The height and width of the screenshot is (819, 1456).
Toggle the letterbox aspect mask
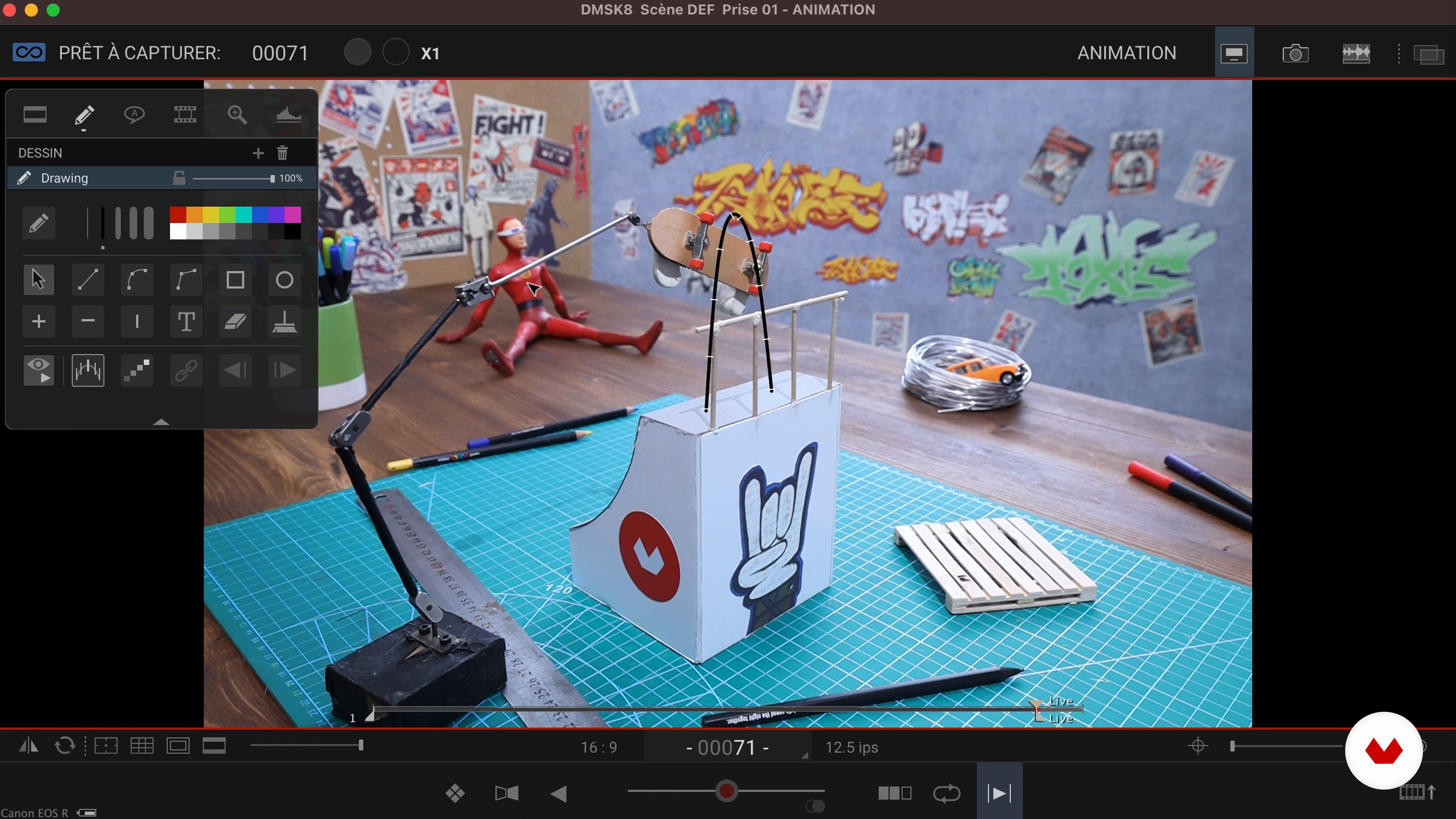click(x=214, y=746)
